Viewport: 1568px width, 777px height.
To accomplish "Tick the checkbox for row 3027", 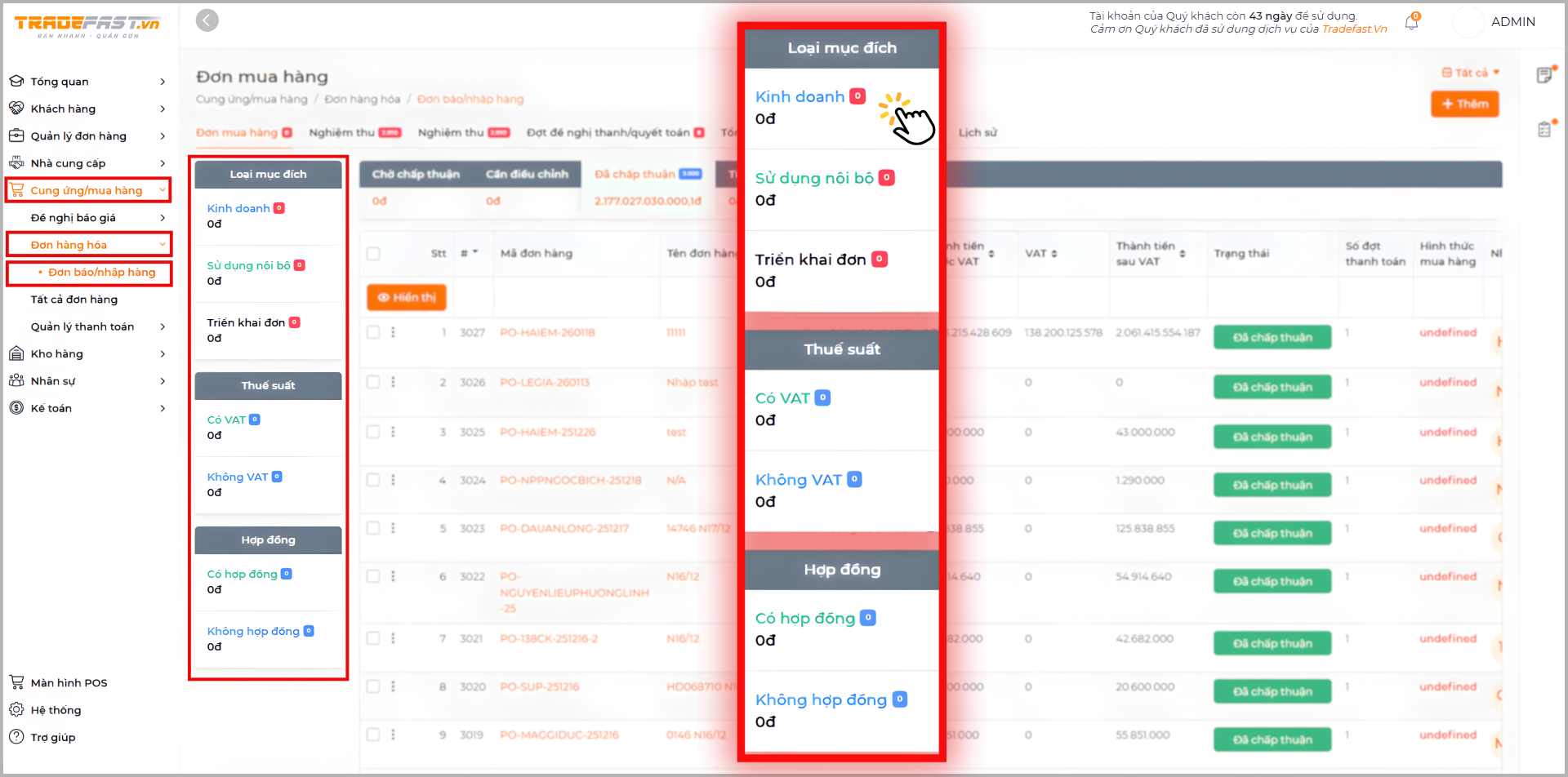I will [x=373, y=332].
